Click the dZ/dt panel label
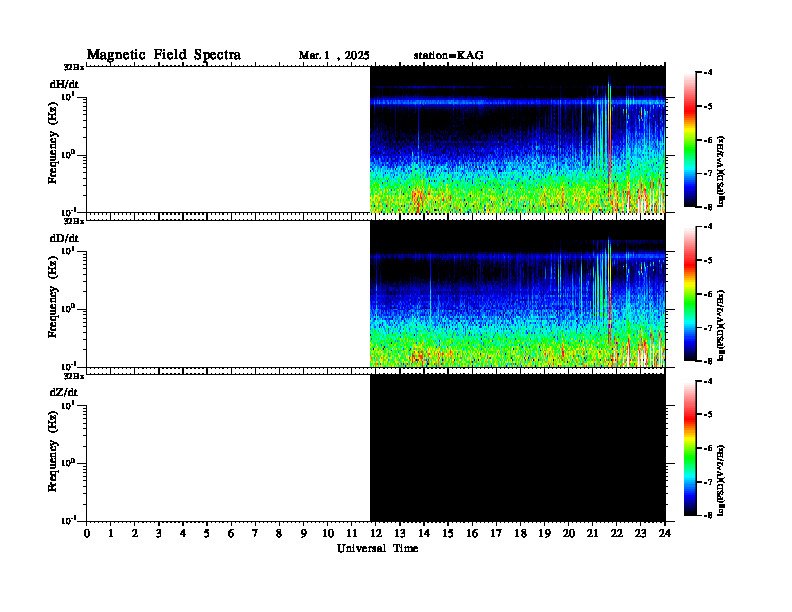The image size is (792, 612). click(64, 392)
